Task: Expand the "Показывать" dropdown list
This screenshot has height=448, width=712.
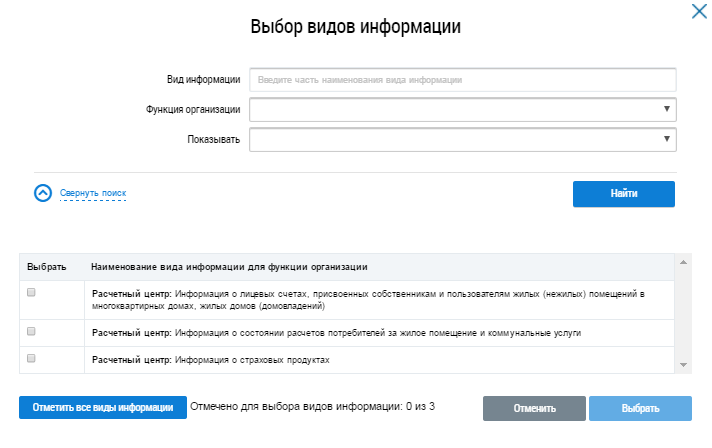Action: click(x=463, y=139)
